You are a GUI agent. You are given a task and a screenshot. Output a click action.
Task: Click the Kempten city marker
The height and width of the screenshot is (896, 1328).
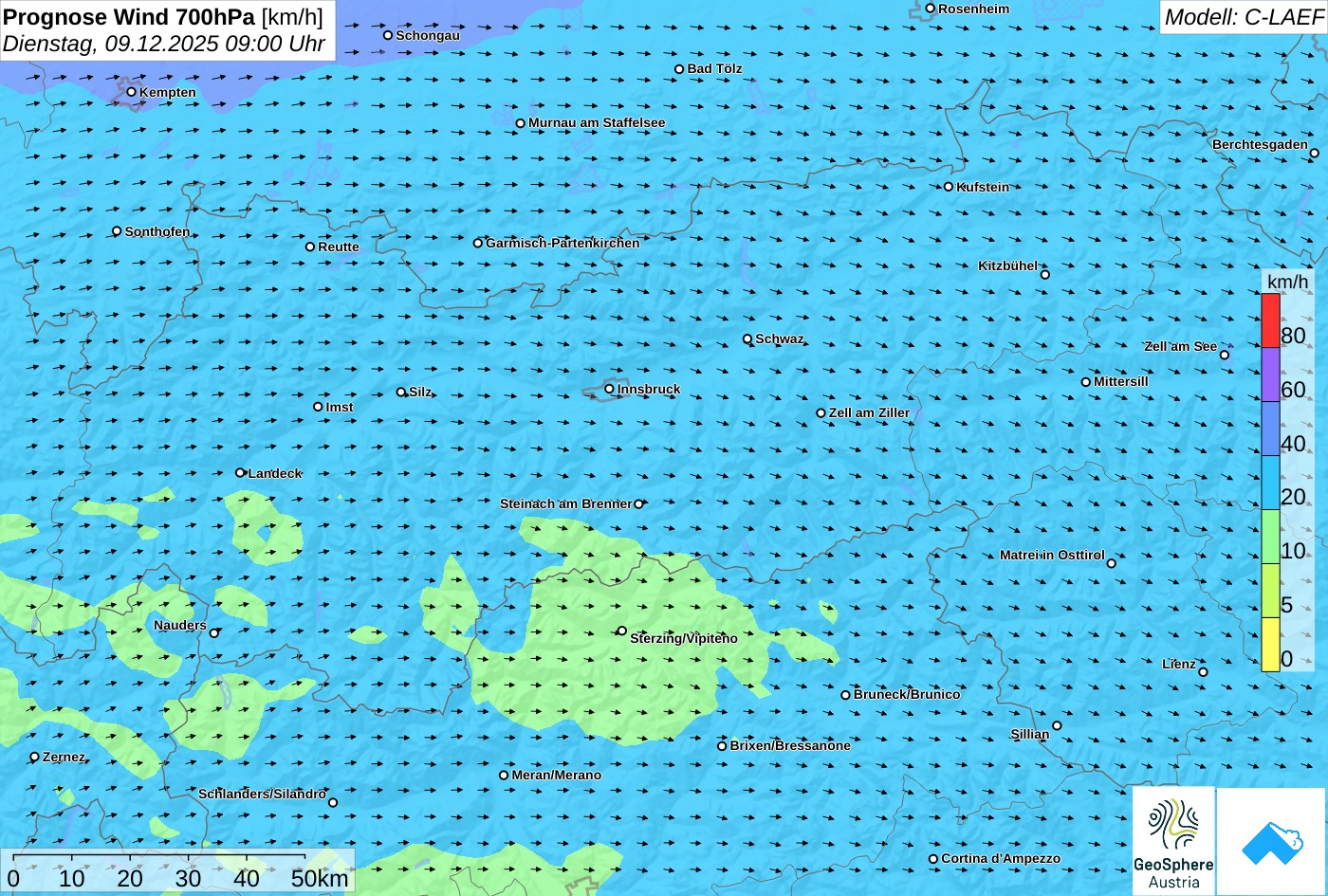click(132, 92)
